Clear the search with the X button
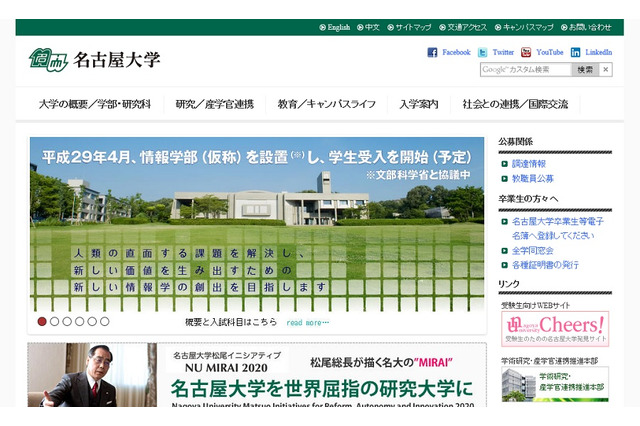This screenshot has height=426, width=640. [606, 70]
